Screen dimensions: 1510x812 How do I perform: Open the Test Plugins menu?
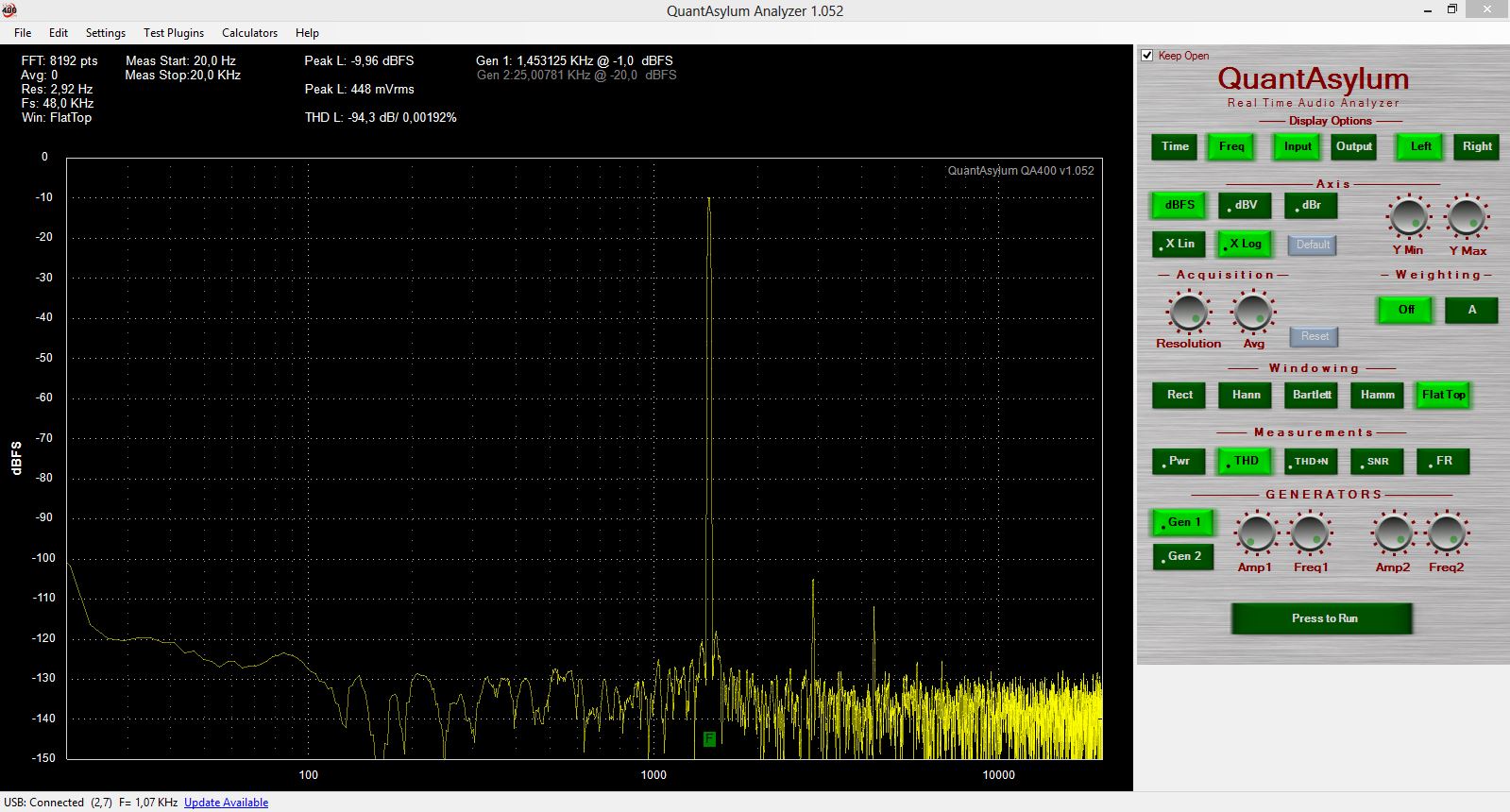(174, 32)
